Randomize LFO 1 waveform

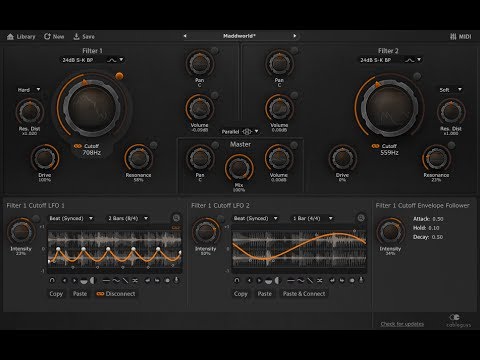click(x=135, y=281)
